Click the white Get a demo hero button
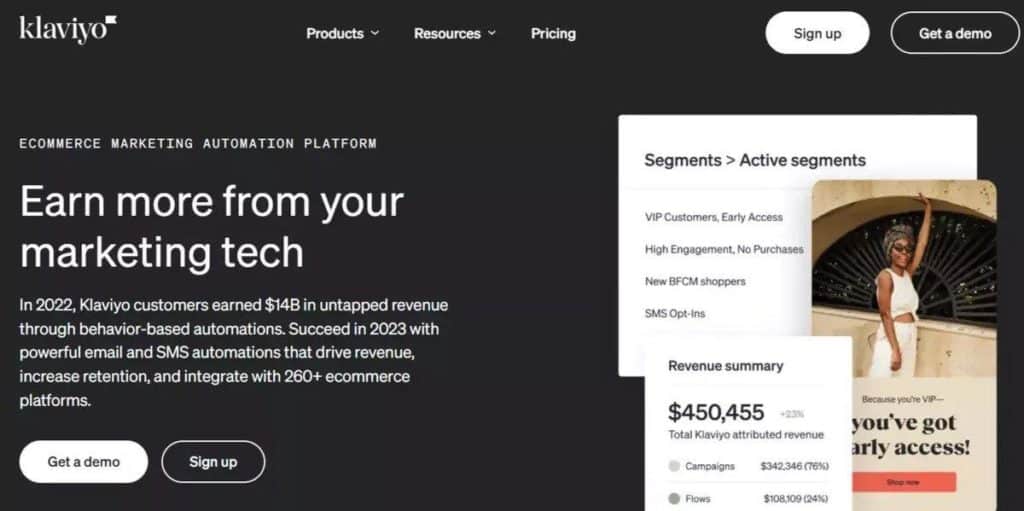The image size is (1024, 511). point(84,461)
